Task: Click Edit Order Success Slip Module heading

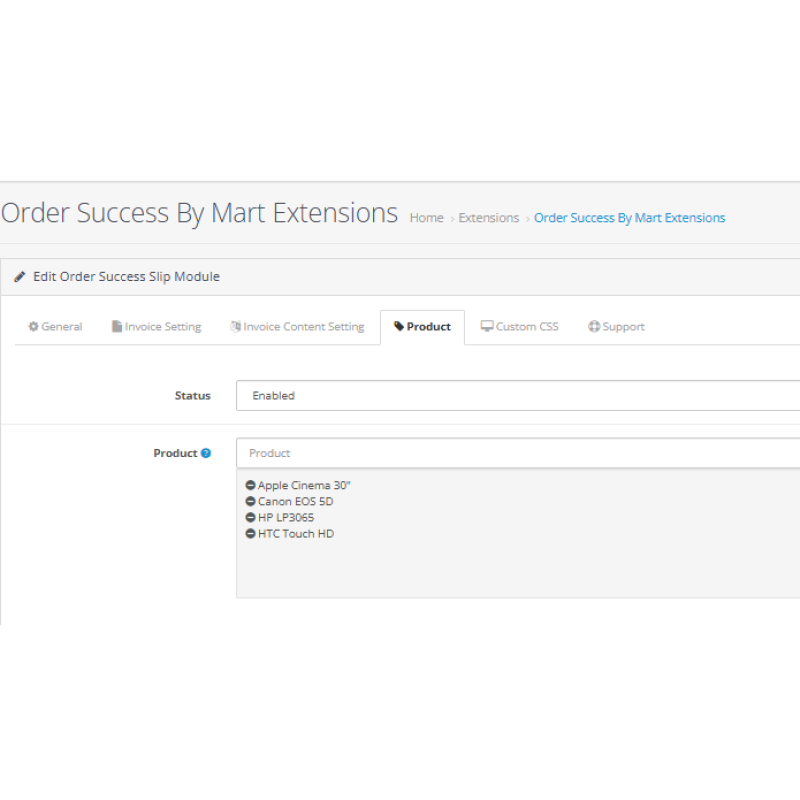Action: tap(126, 277)
